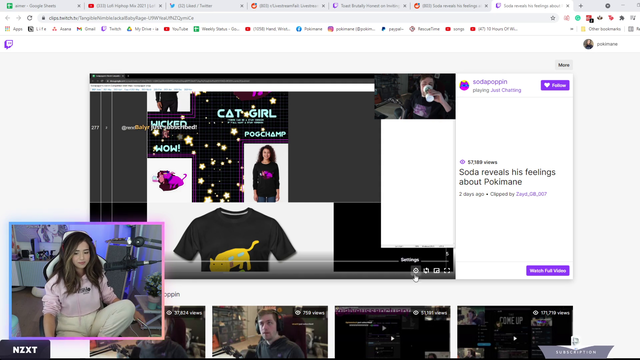Screen dimensions: 640x360
Task: Click the Twitch logo at top left
Action: coord(9,44)
